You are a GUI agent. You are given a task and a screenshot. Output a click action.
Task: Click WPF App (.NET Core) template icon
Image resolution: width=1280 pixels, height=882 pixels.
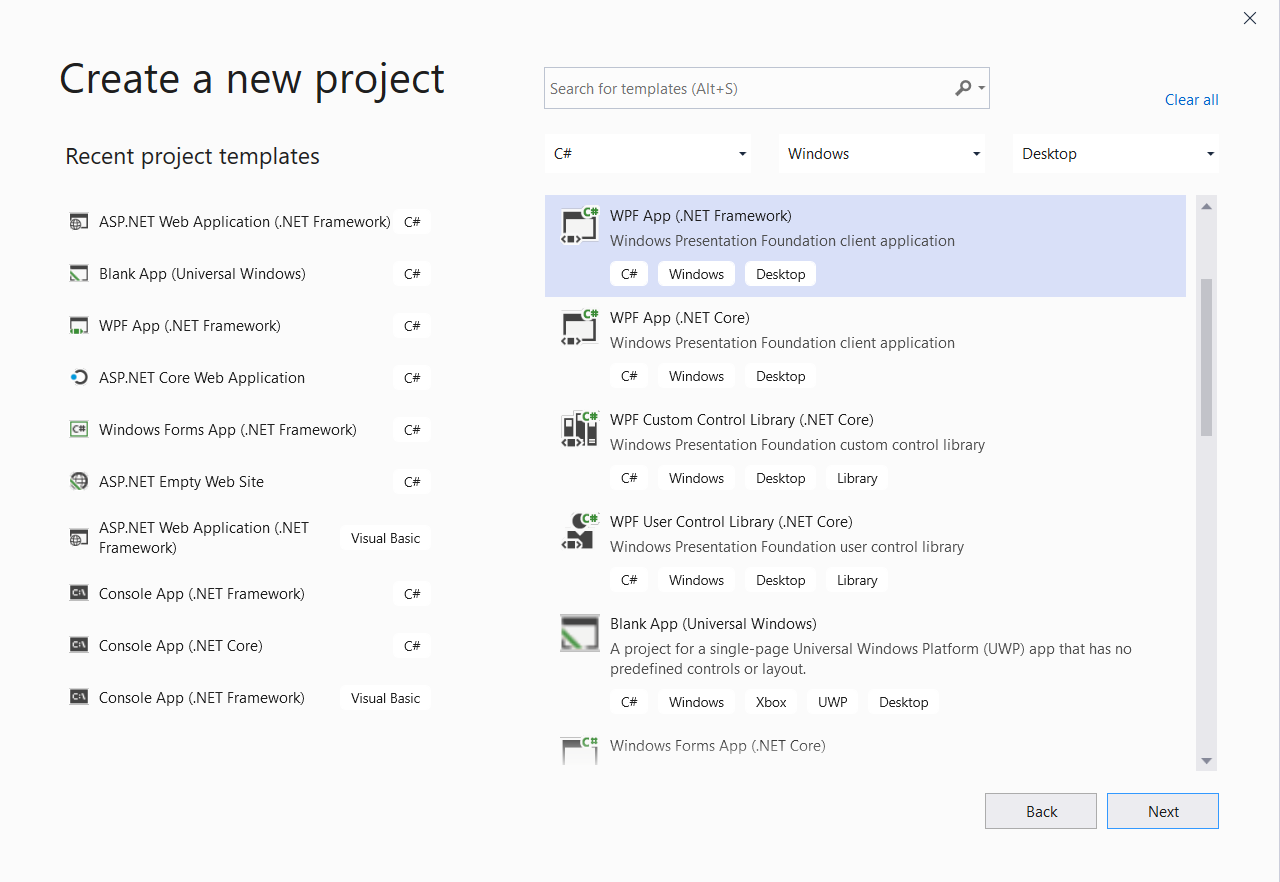[579, 328]
